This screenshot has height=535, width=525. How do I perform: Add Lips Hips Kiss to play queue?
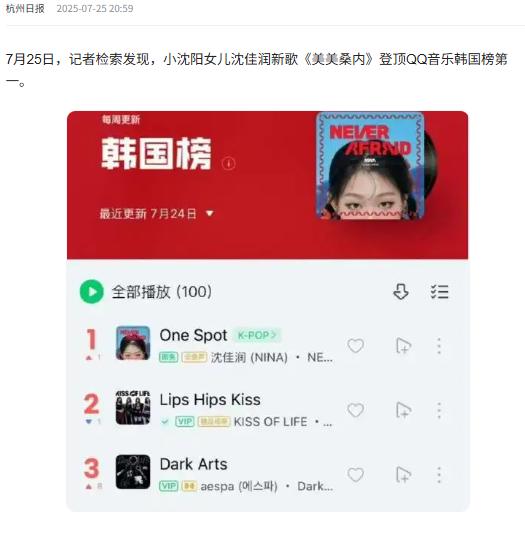click(x=404, y=410)
